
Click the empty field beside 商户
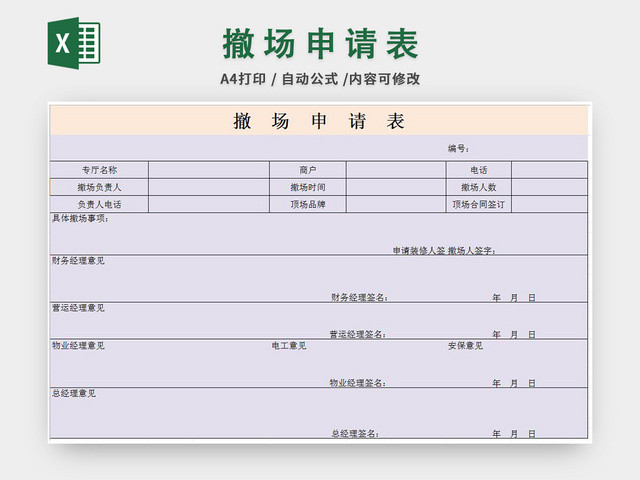(396, 170)
